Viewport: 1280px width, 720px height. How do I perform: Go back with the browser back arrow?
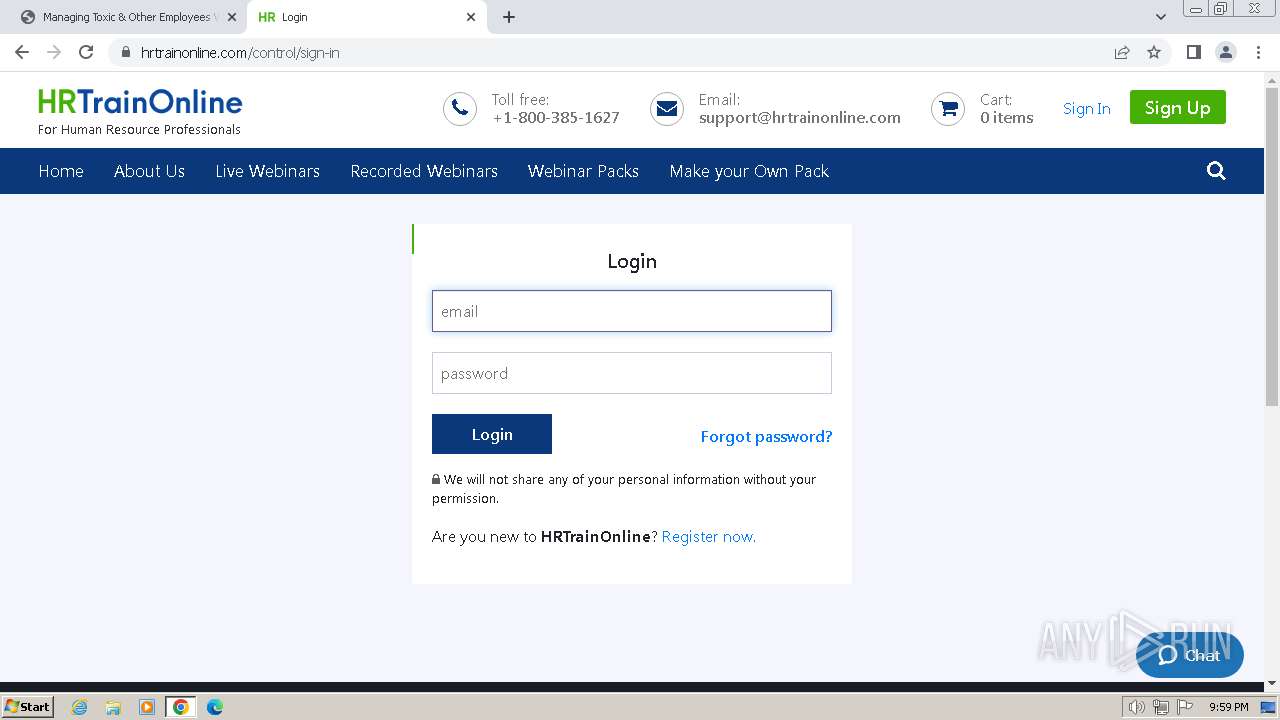tap(22, 52)
